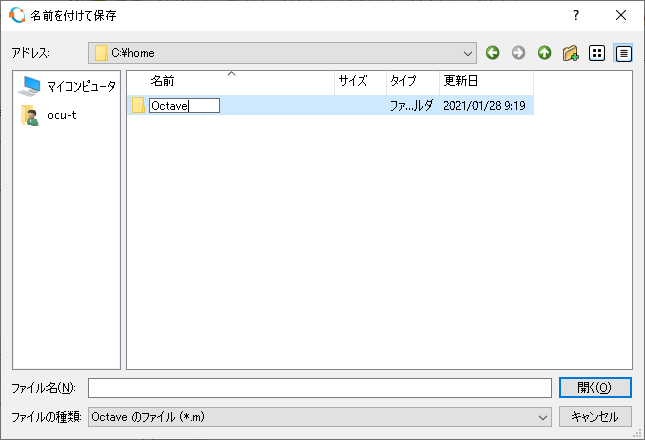Create a new folder

tap(571, 53)
